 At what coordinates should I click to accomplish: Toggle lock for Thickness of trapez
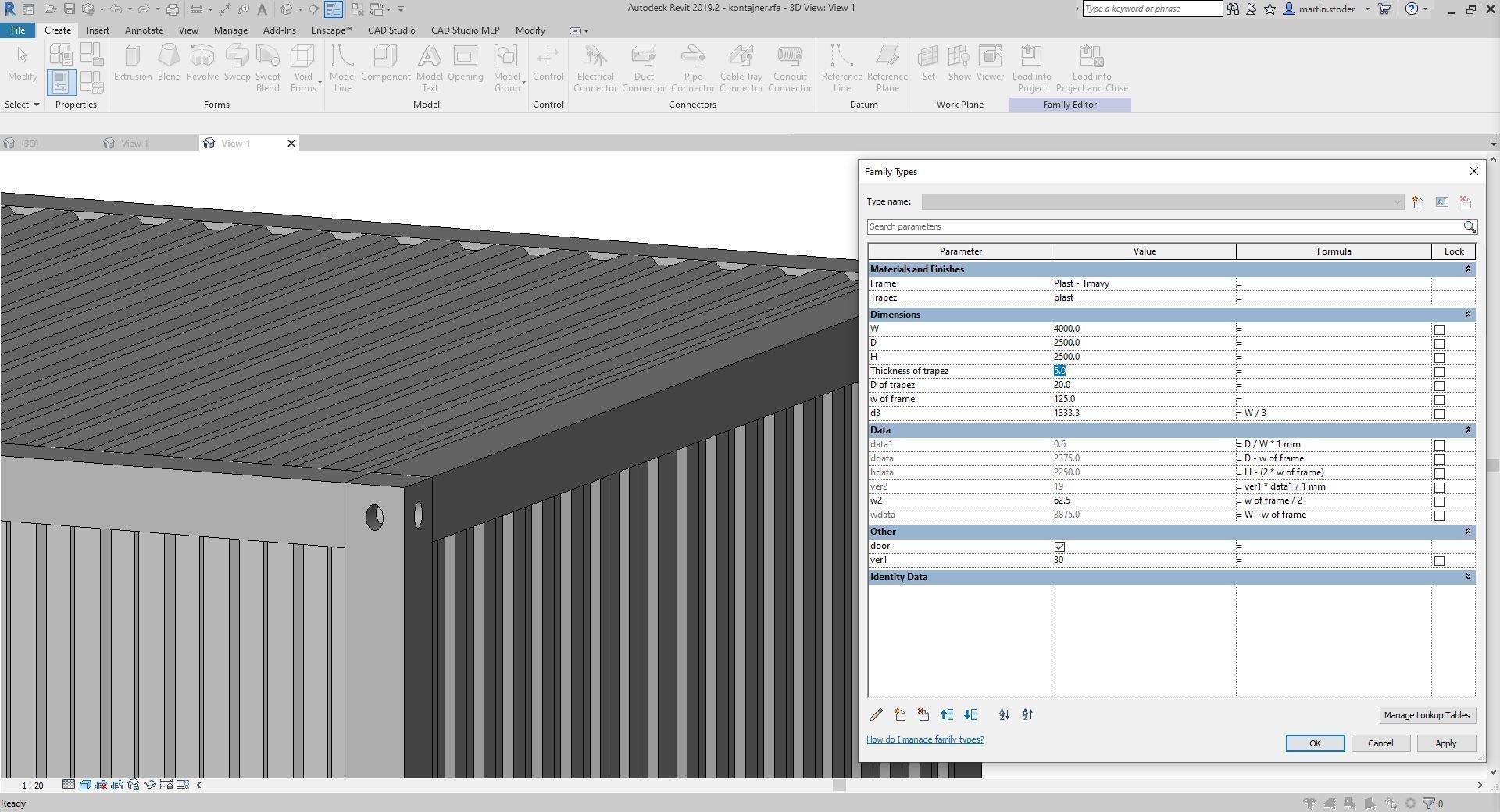point(1439,372)
